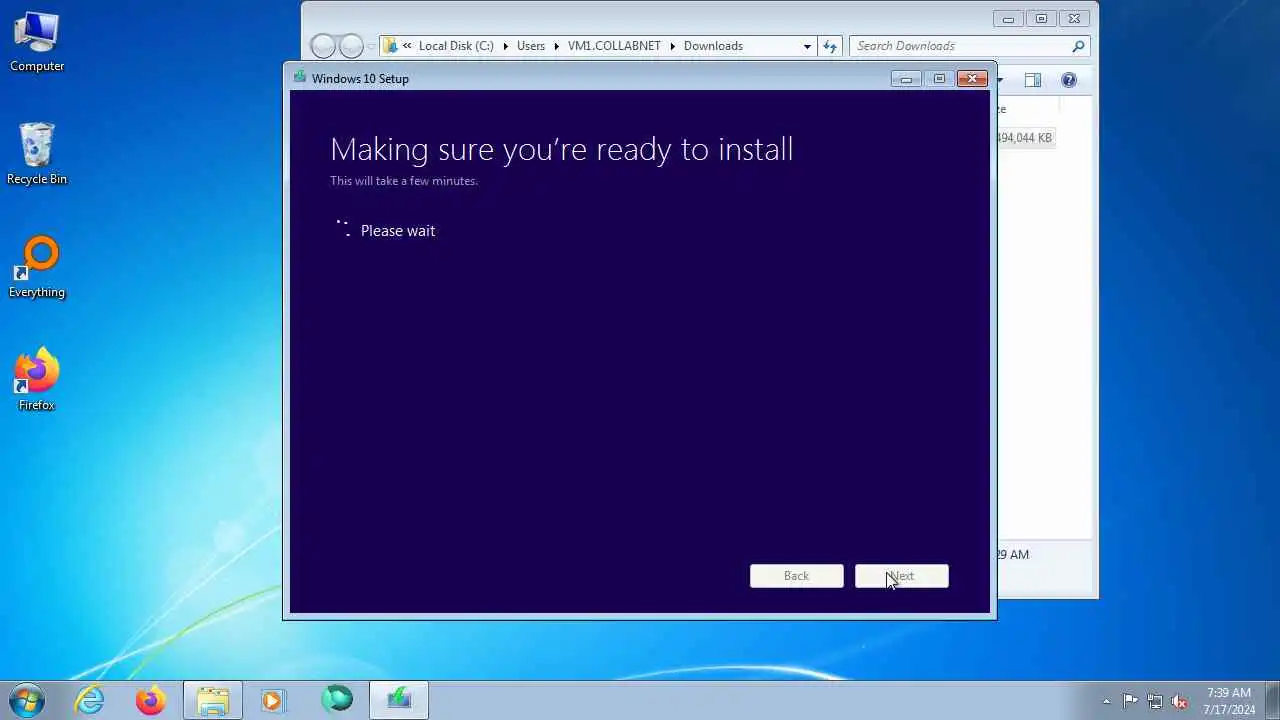Image resolution: width=1280 pixels, height=720 pixels.
Task: Refresh the Downloads folder view
Action: 829,46
